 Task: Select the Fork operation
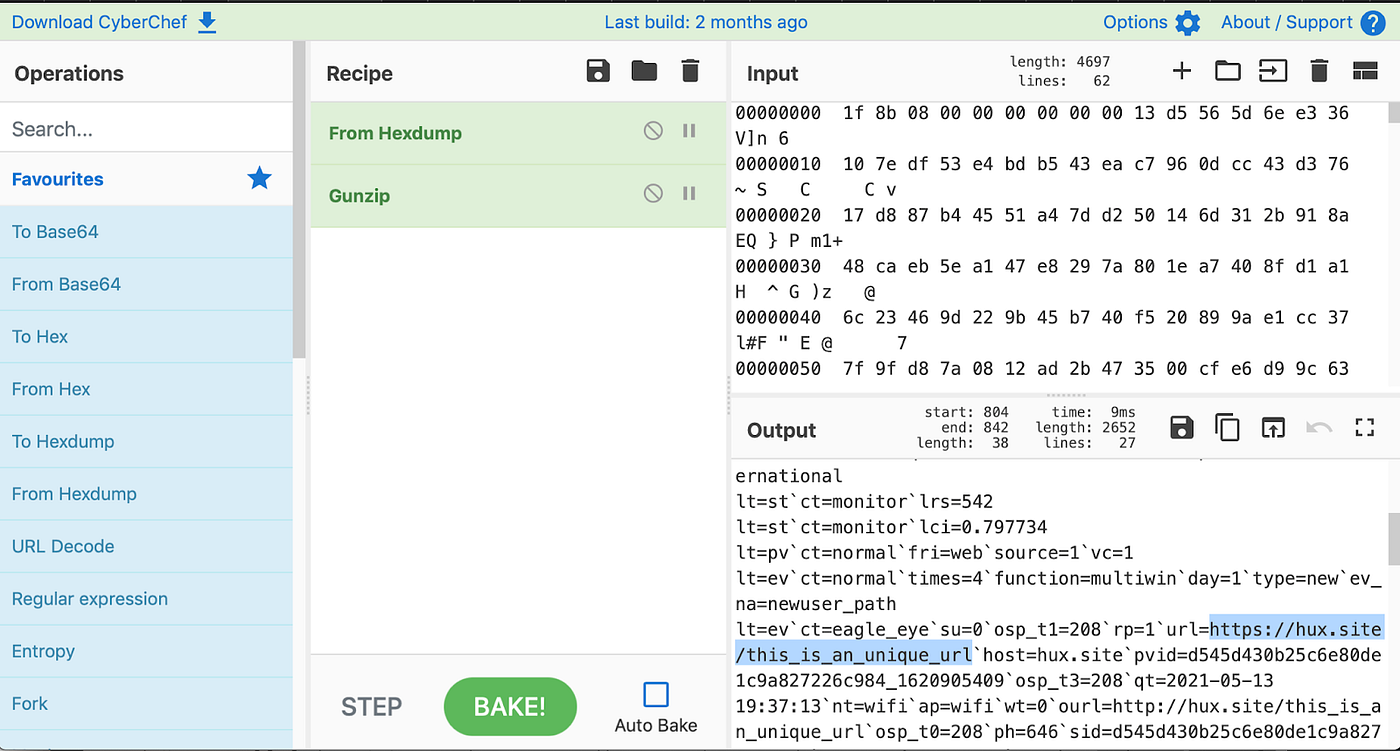[x=146, y=704]
